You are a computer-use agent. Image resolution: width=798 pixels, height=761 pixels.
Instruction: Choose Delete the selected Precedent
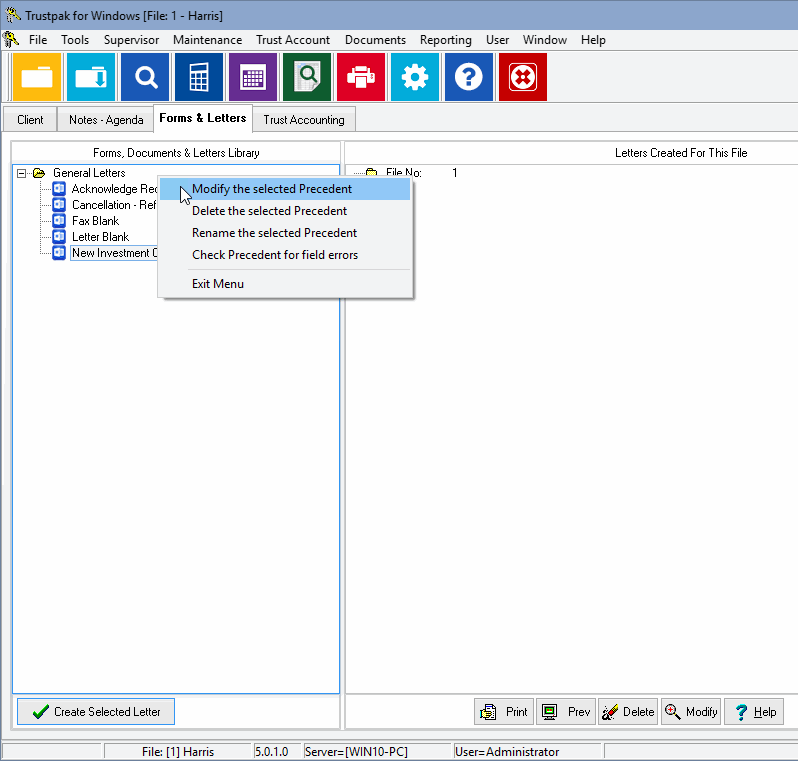tap(284, 211)
